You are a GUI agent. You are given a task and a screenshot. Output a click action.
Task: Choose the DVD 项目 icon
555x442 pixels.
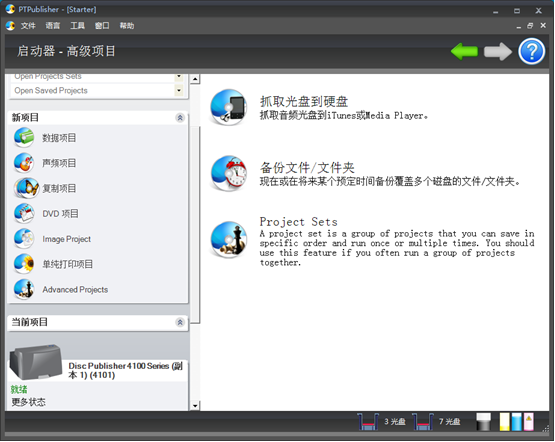[x=24, y=213]
